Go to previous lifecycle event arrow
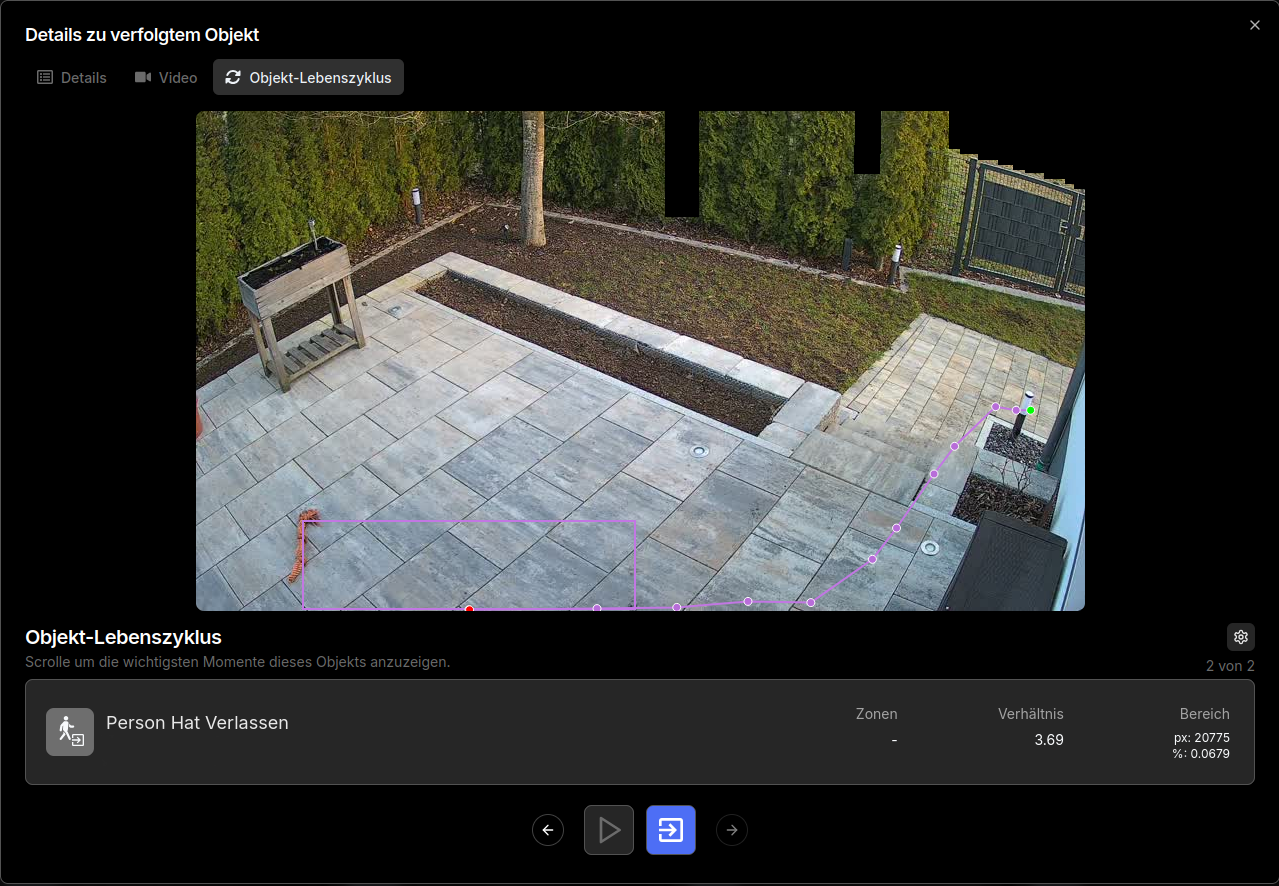1279x886 pixels. [x=548, y=830]
